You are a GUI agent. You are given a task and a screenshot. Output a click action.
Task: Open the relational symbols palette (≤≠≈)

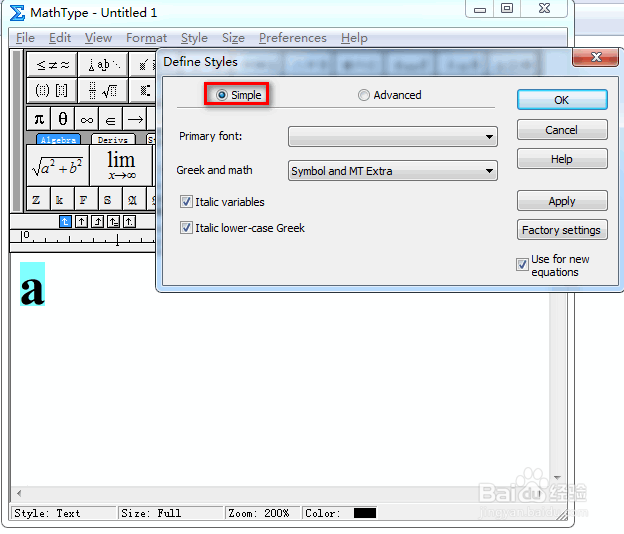coord(53,64)
